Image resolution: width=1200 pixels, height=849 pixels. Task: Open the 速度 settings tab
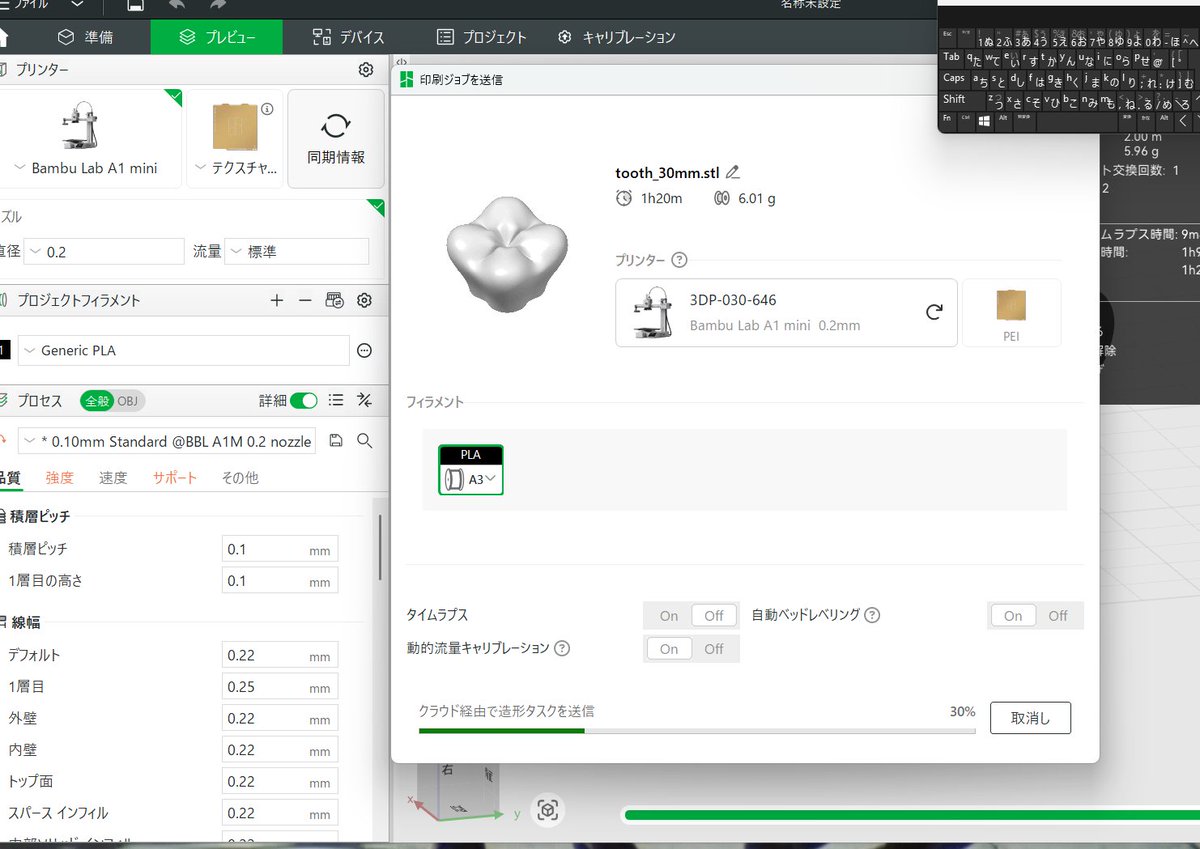[113, 478]
